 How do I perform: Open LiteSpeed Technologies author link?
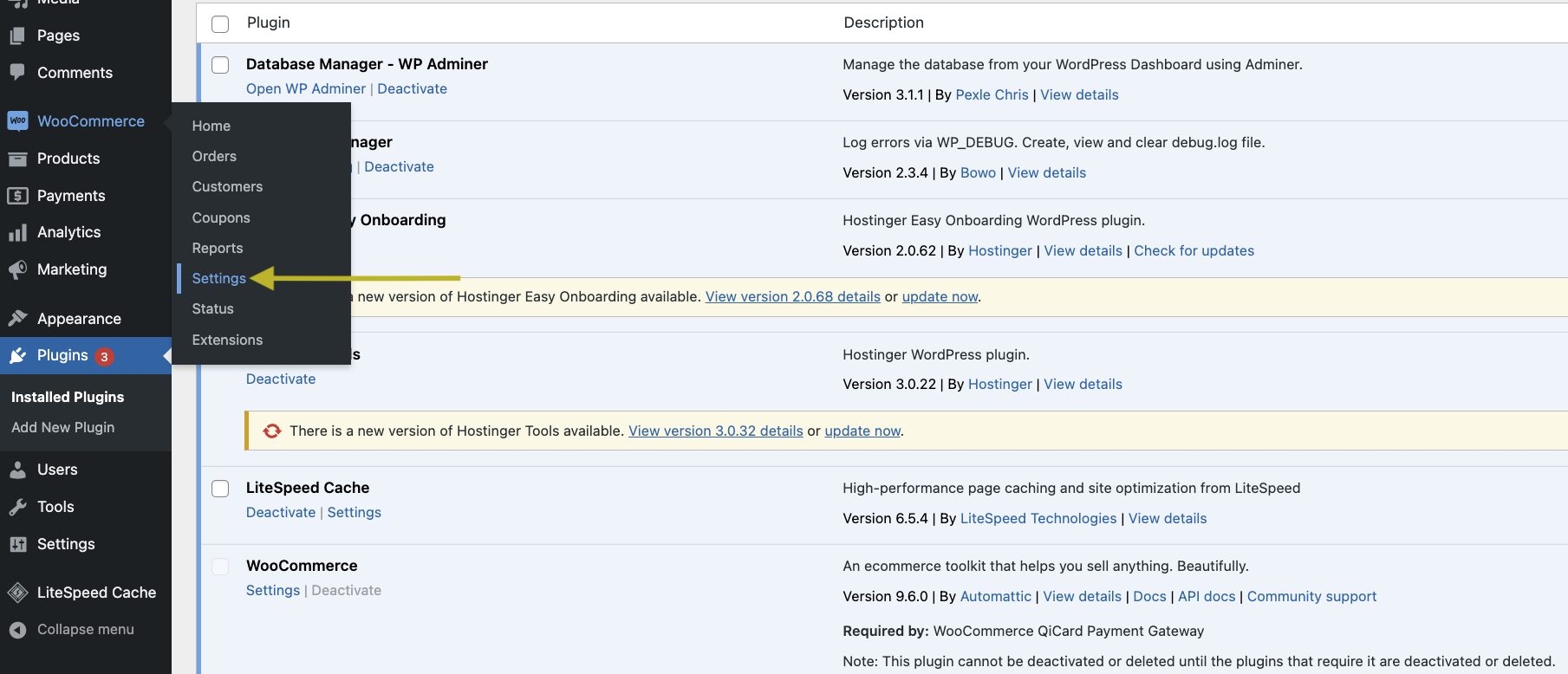[1038, 518]
